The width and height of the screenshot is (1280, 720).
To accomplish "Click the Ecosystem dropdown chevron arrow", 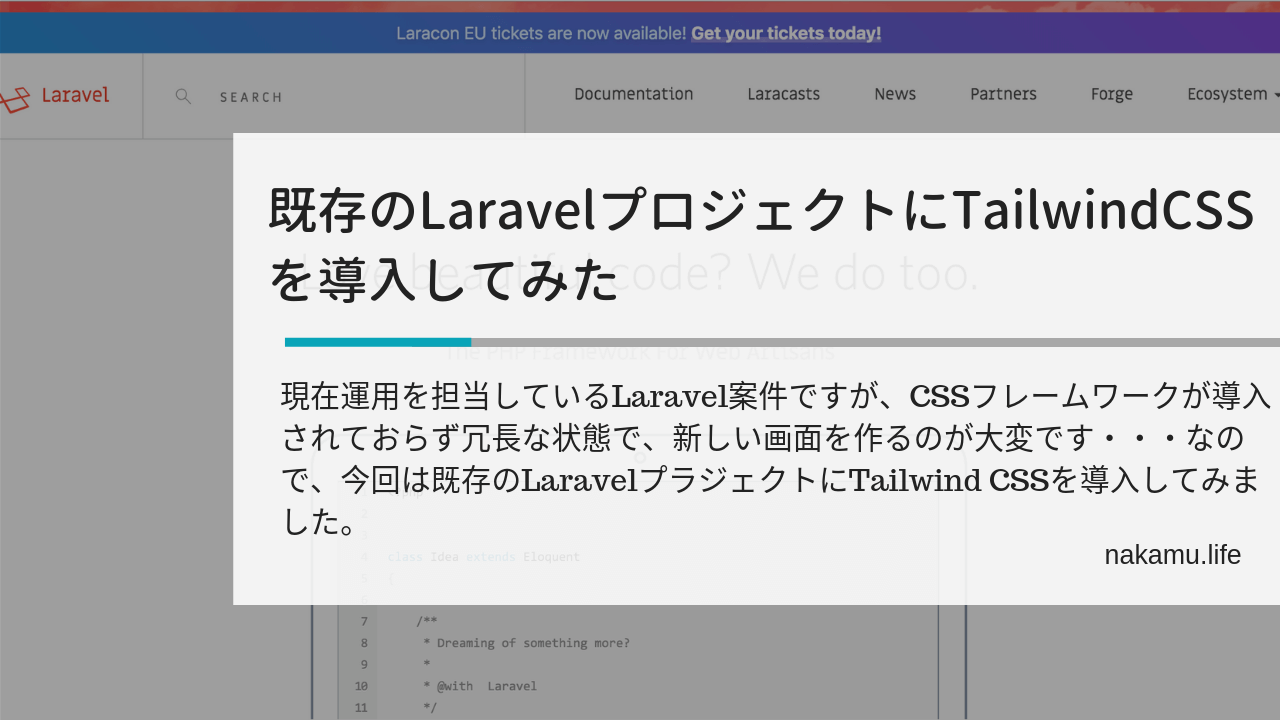I will point(1275,96).
